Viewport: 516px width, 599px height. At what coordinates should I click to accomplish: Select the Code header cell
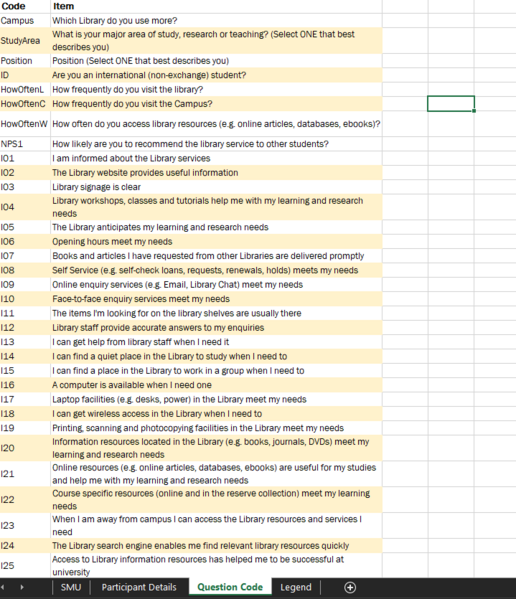[25, 6]
